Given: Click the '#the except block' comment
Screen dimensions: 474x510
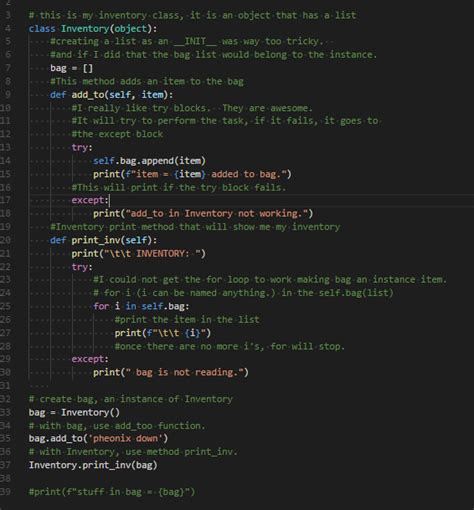Looking at the screenshot, I should (117, 134).
